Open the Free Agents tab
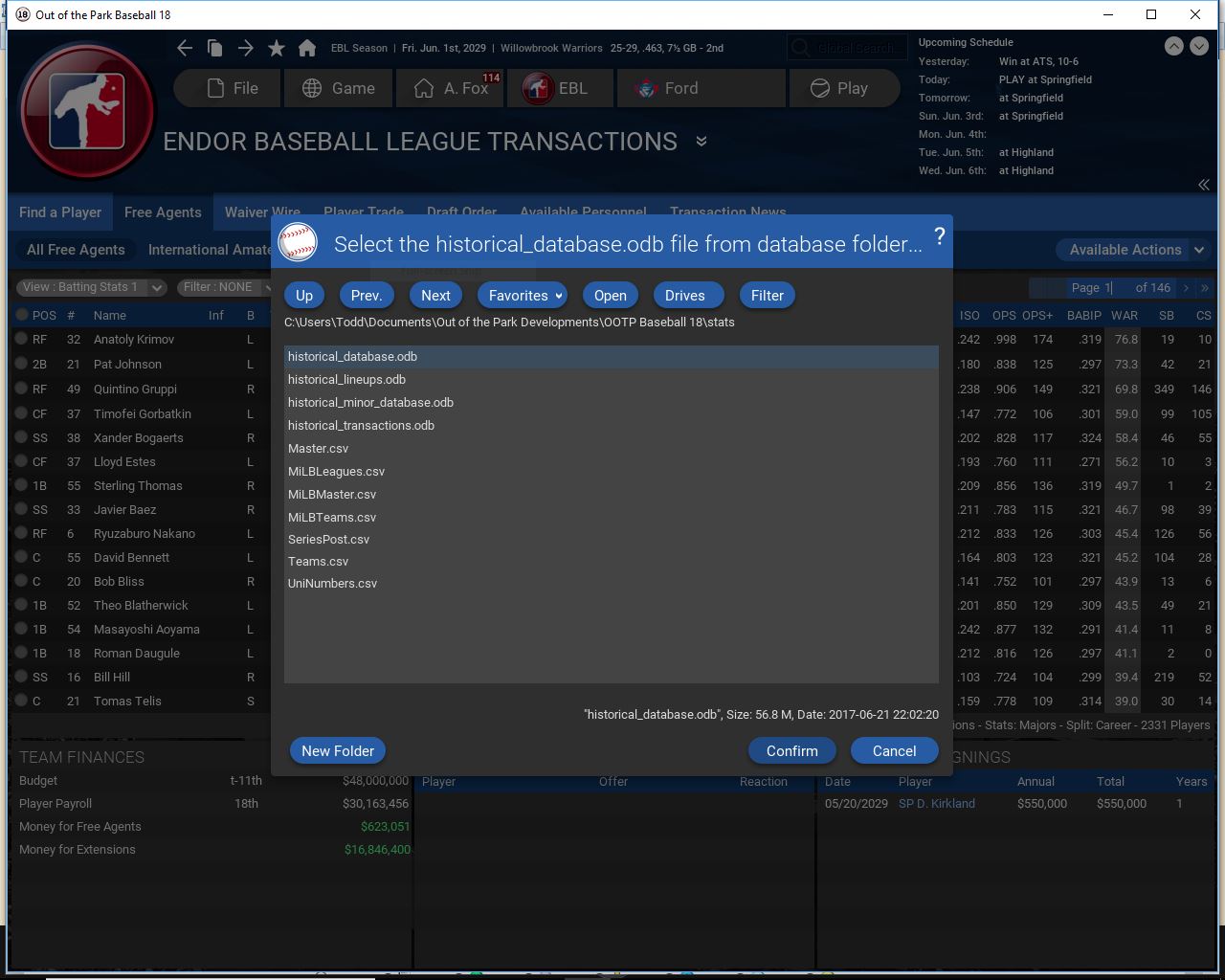 point(163,212)
